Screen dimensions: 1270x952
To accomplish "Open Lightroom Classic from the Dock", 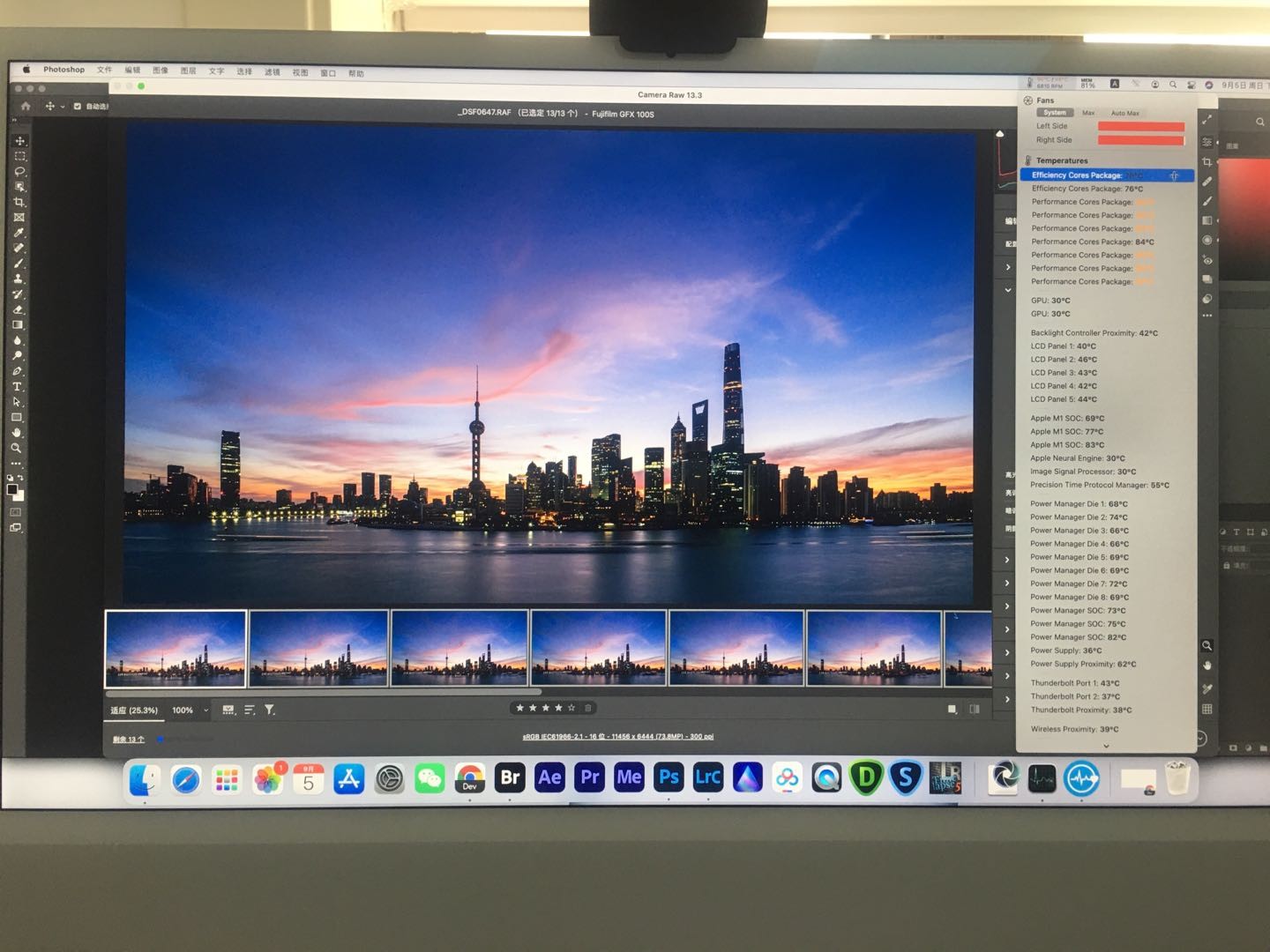I will (707, 777).
